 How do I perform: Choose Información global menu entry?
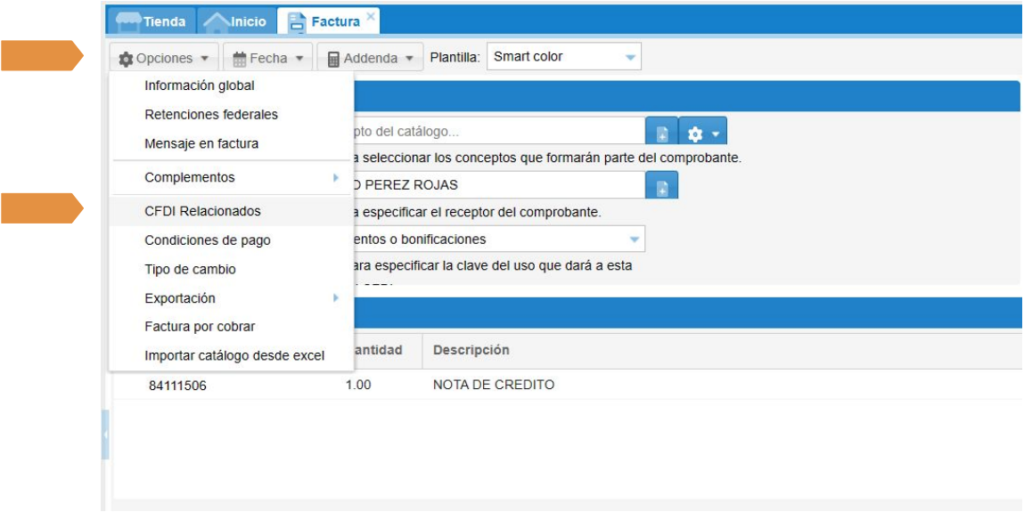pos(199,86)
